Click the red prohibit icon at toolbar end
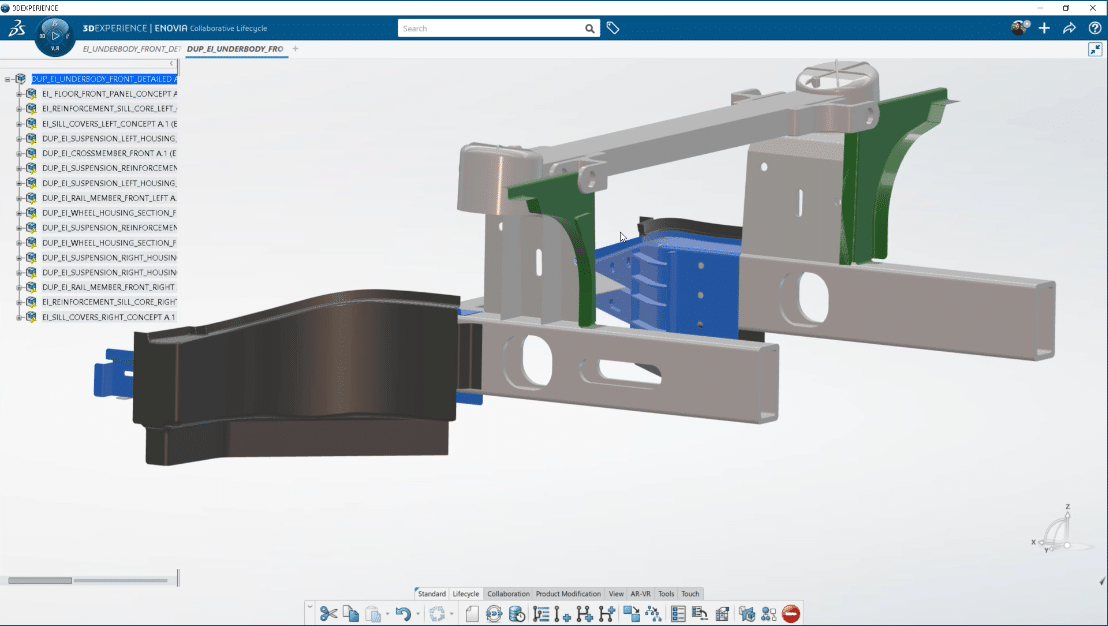The image size is (1108, 626). pos(790,613)
